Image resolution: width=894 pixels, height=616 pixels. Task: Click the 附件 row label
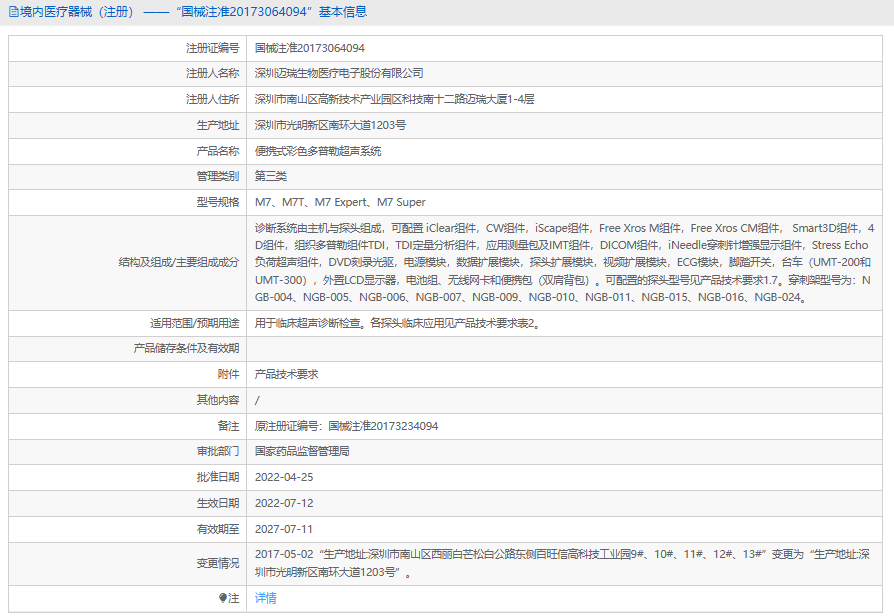[228, 374]
